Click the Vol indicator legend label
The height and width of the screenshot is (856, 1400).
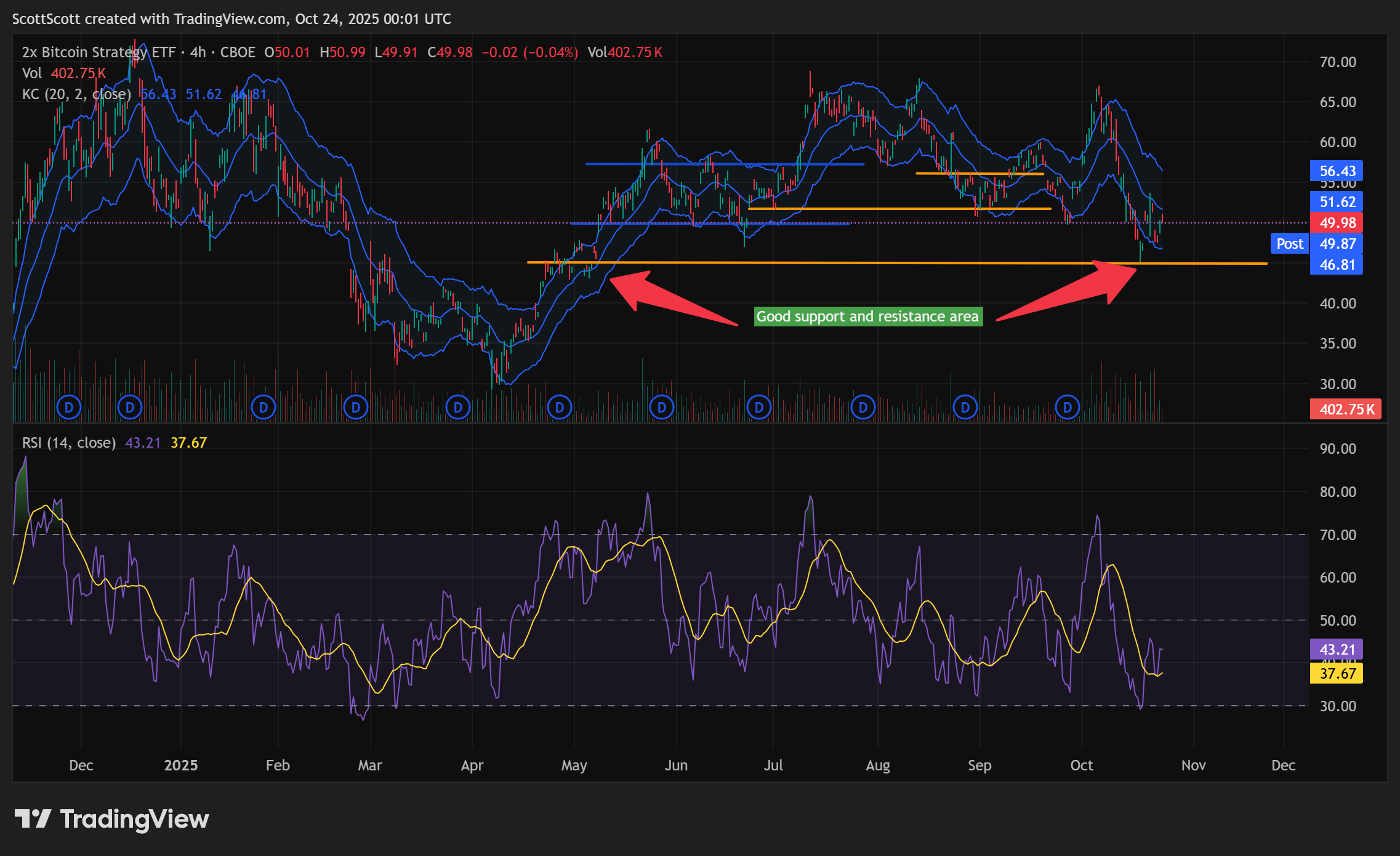(31, 73)
